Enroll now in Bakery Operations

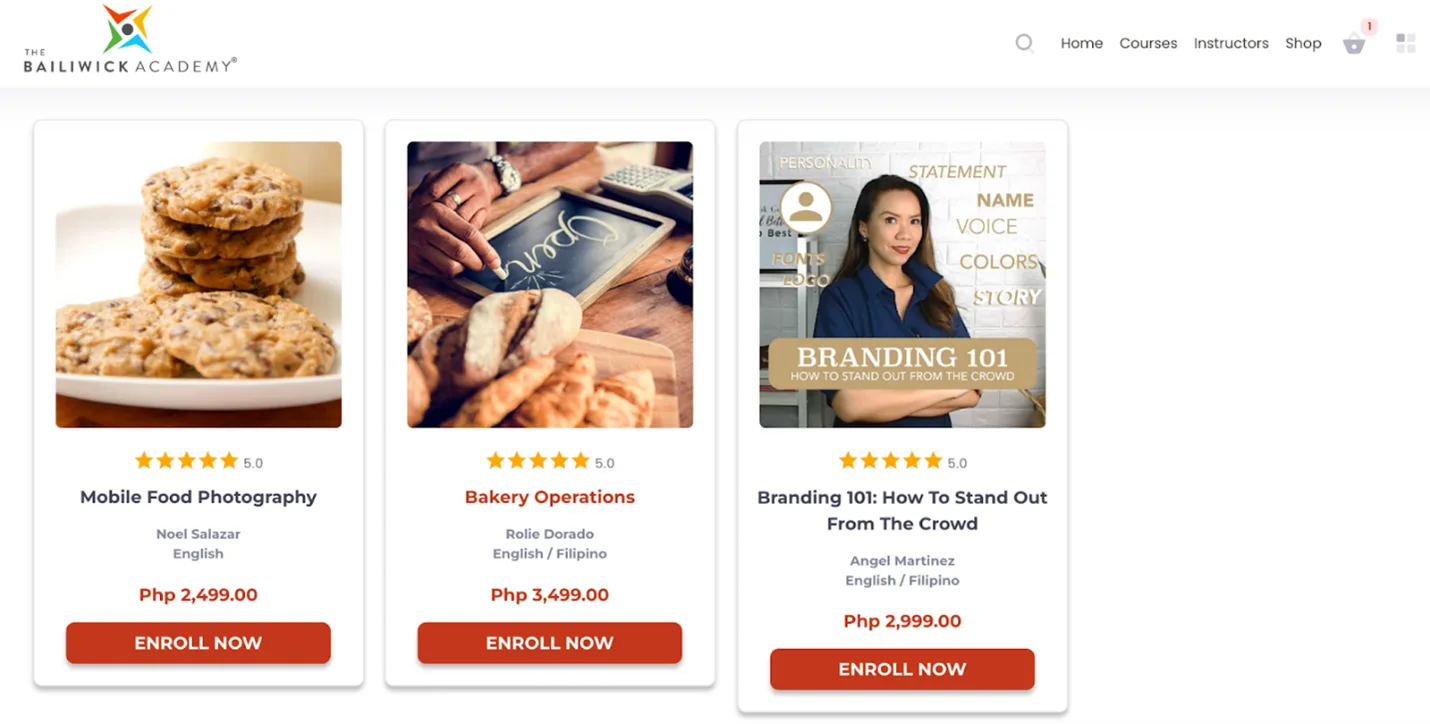(x=550, y=643)
